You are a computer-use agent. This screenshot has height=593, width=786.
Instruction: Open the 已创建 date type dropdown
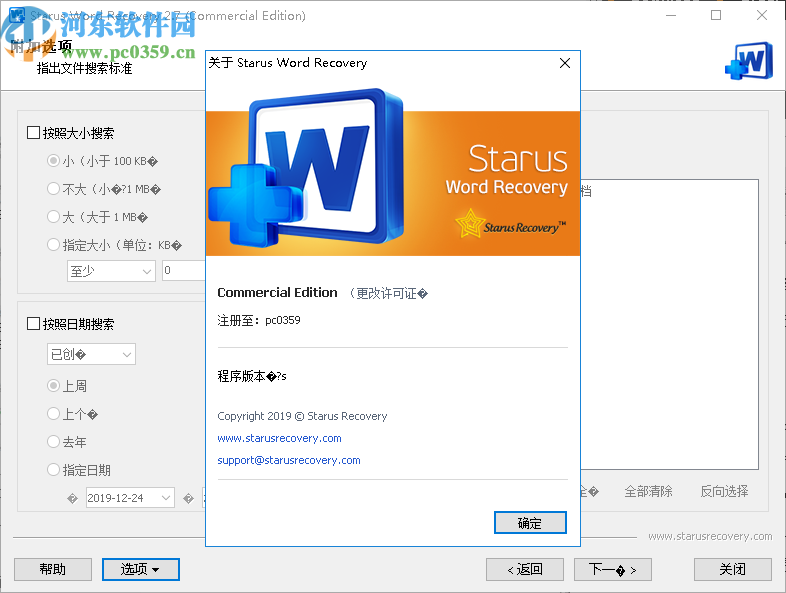(91, 354)
